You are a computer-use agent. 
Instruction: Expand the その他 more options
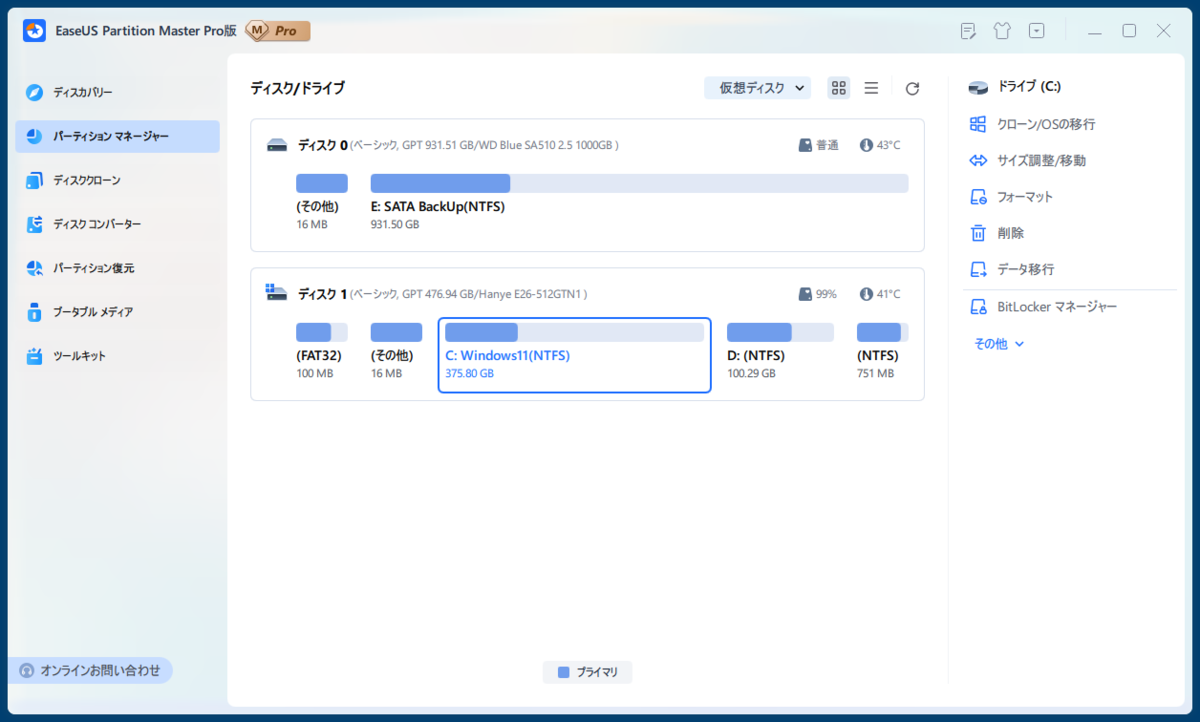tap(999, 343)
